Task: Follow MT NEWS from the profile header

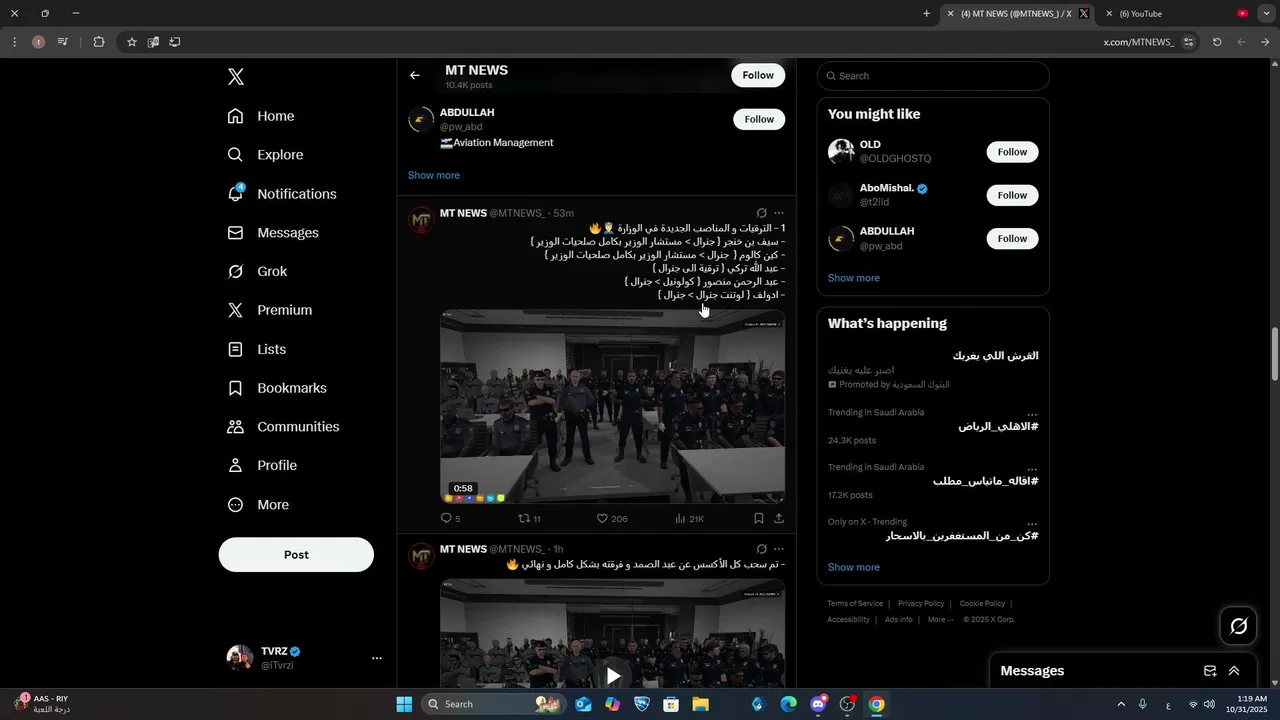Action: click(x=758, y=75)
